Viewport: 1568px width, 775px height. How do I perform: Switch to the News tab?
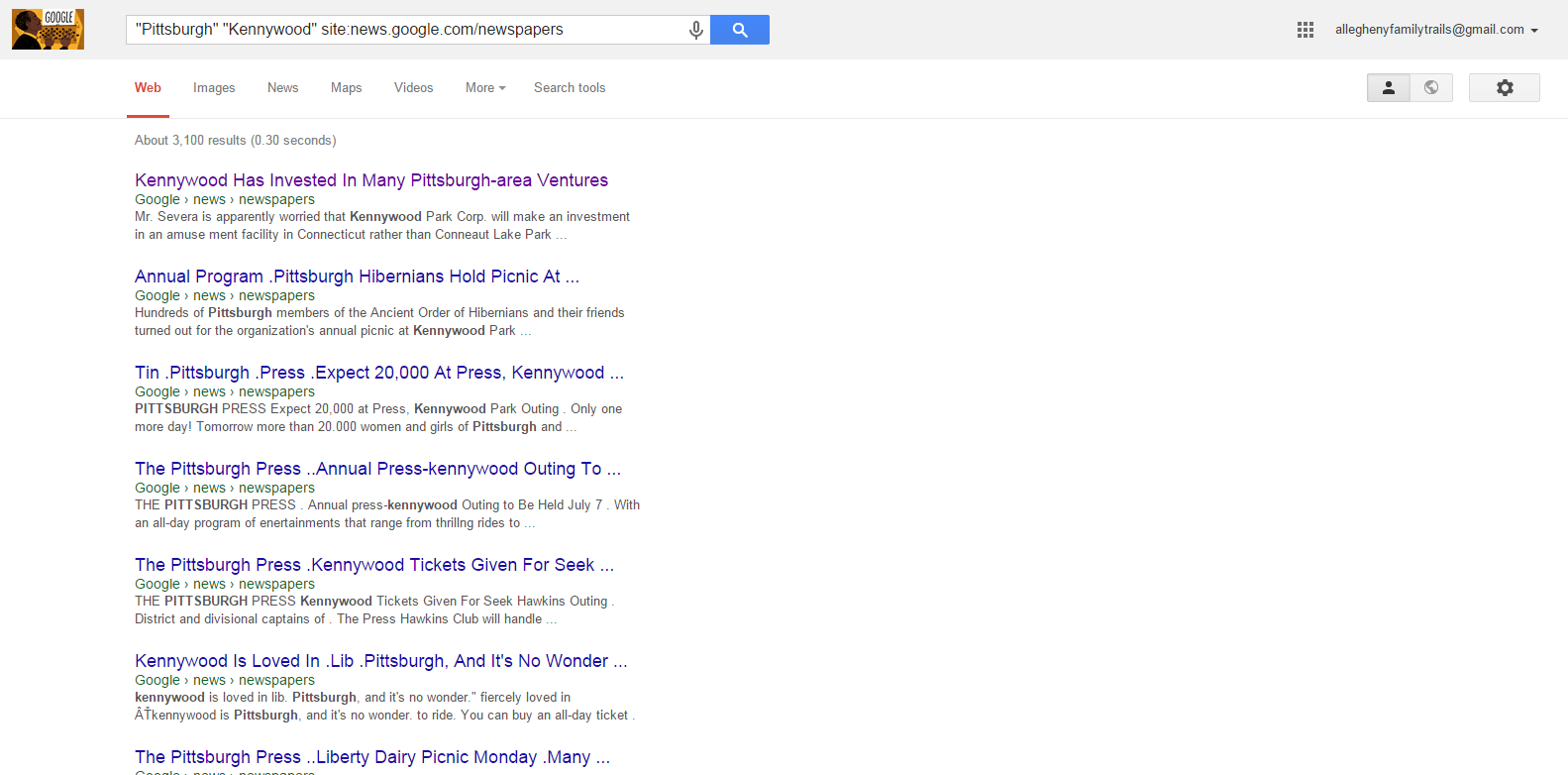(282, 88)
